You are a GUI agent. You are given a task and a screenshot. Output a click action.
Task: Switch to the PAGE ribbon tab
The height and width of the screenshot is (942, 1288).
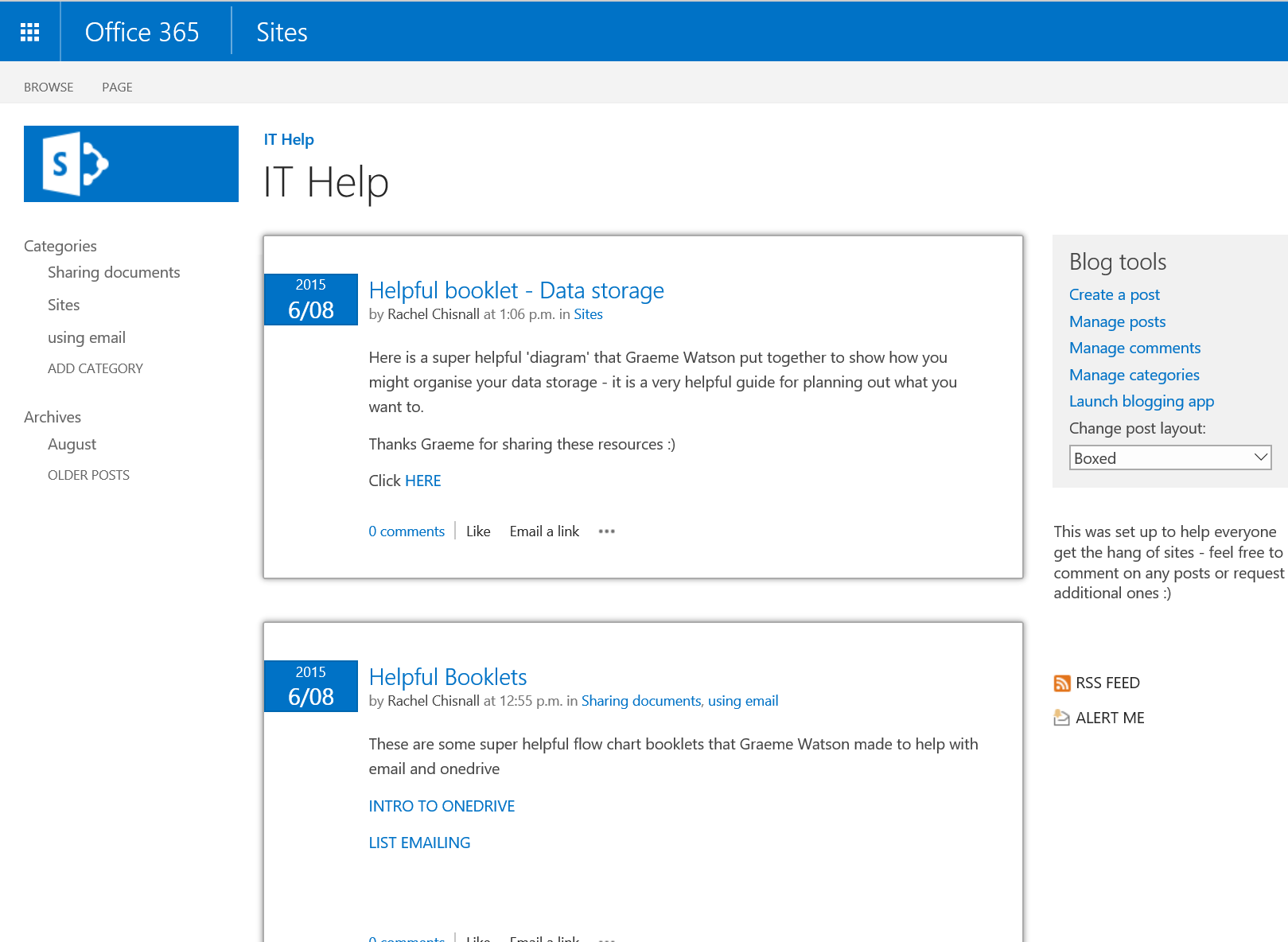click(x=117, y=88)
